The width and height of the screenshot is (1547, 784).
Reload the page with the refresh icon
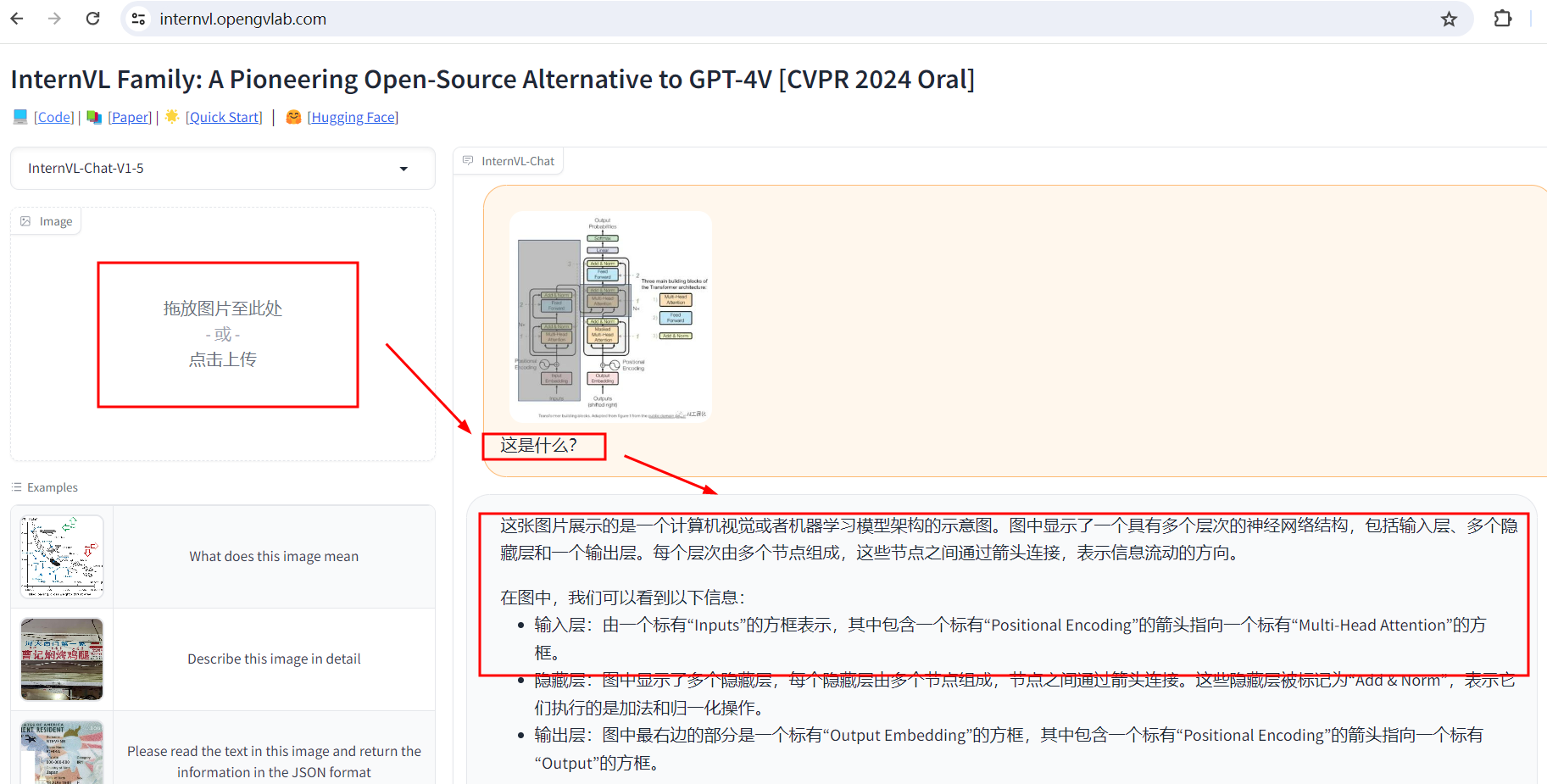click(92, 18)
